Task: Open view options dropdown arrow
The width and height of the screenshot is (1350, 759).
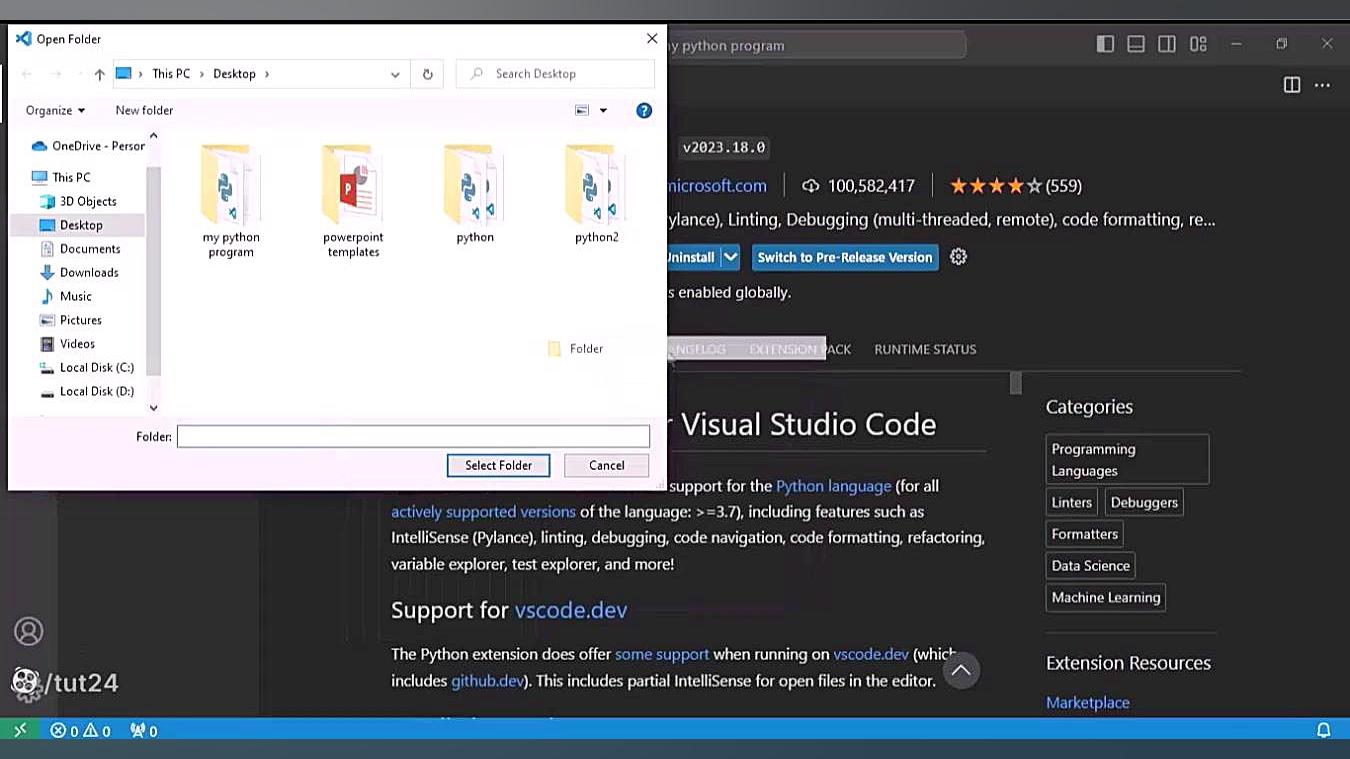Action: 603,111
